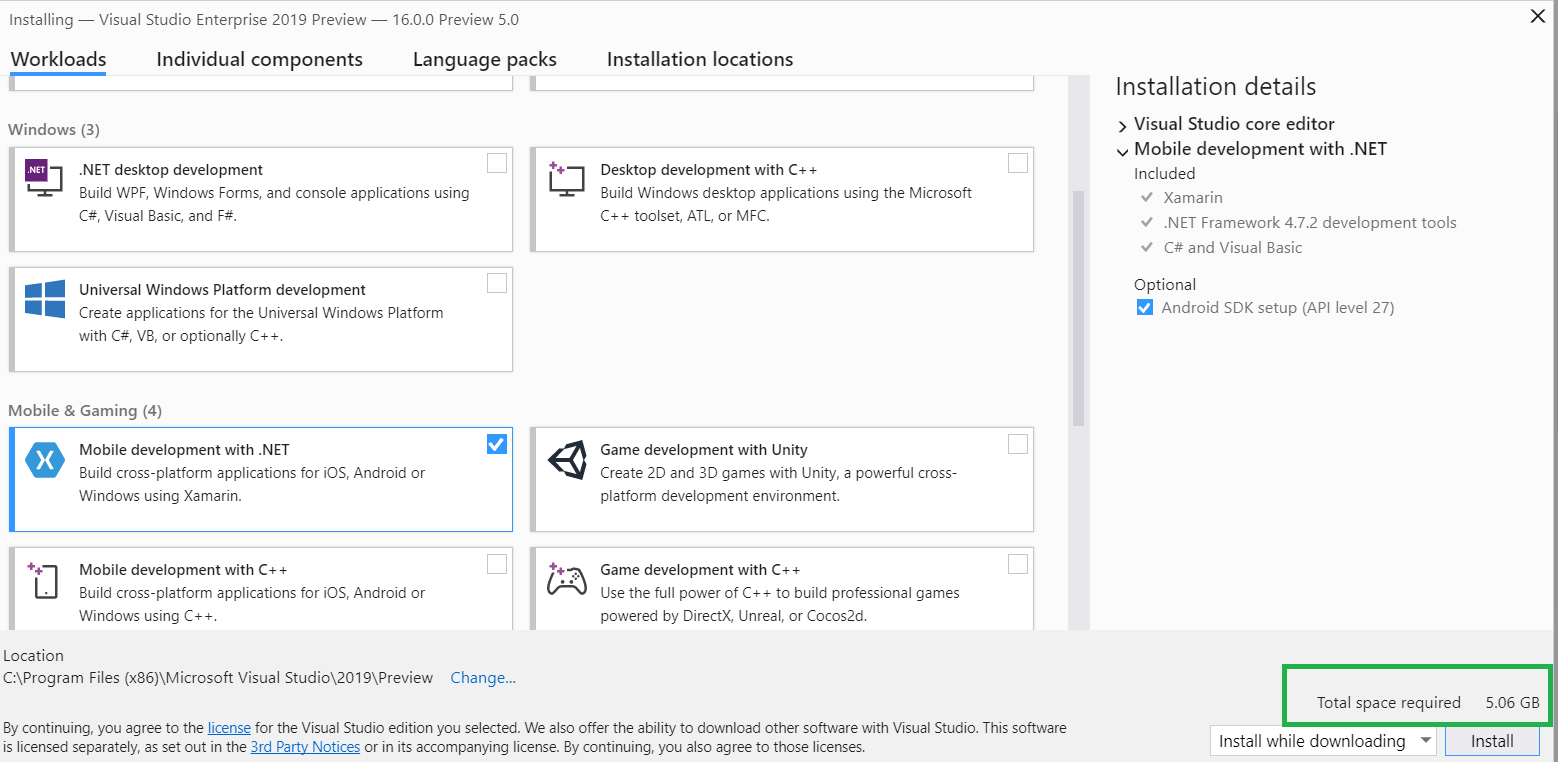
Task: Click the Desktop development with C++ icon
Action: (566, 180)
